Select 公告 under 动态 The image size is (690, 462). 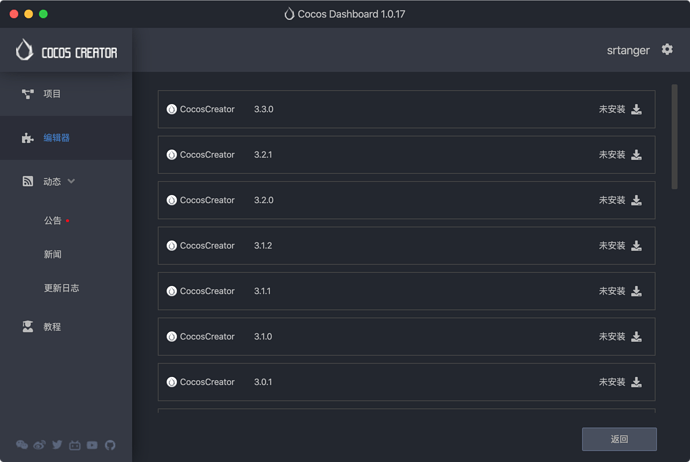(52, 221)
